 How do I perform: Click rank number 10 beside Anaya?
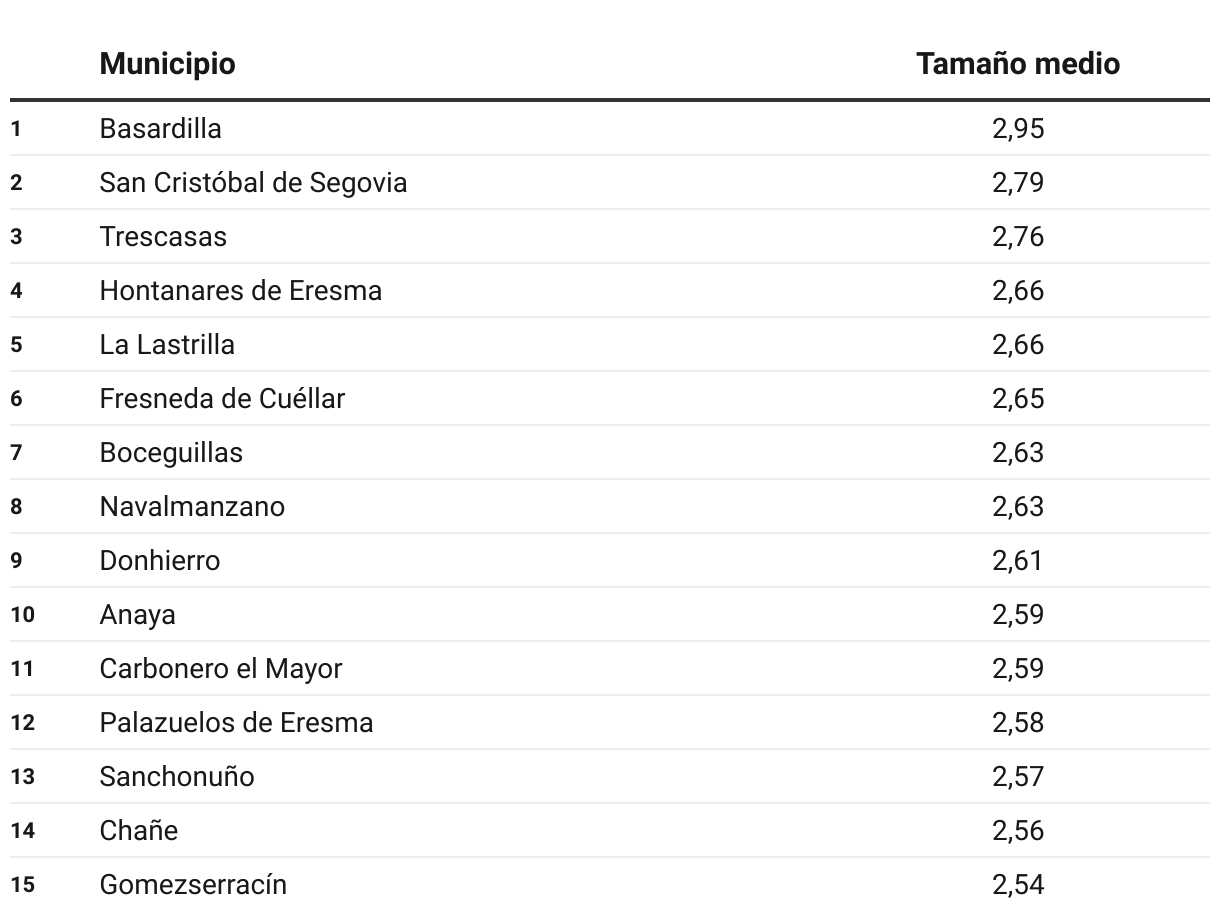click(22, 615)
